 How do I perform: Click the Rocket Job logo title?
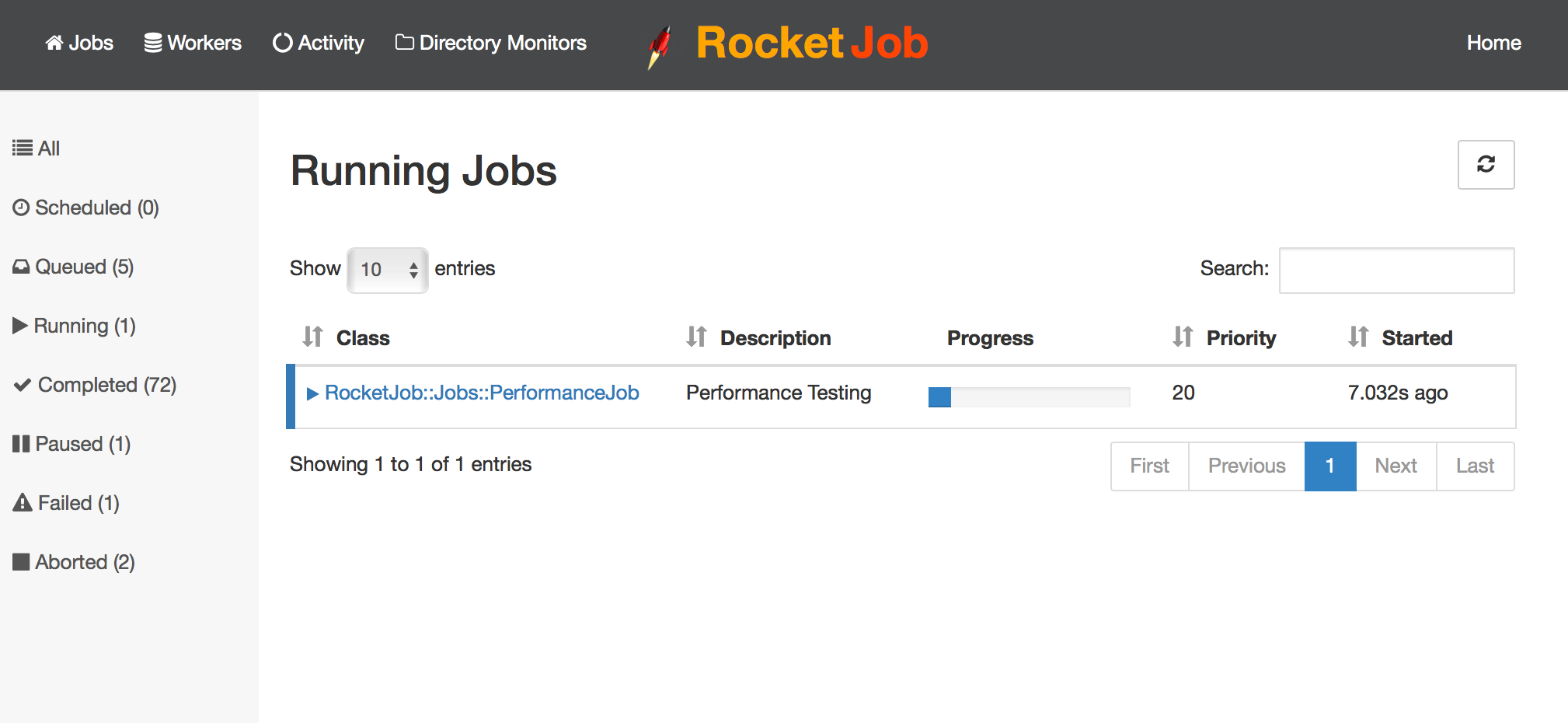[812, 43]
